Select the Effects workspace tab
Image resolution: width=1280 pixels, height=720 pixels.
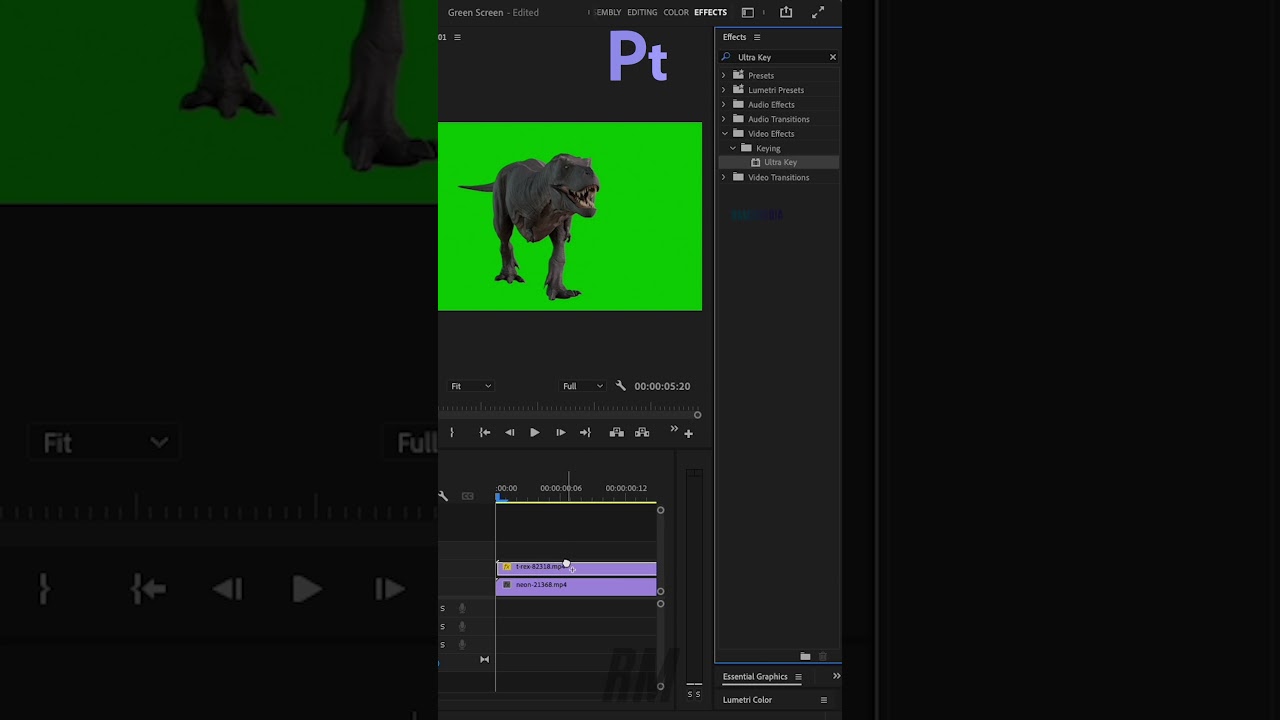[710, 12]
